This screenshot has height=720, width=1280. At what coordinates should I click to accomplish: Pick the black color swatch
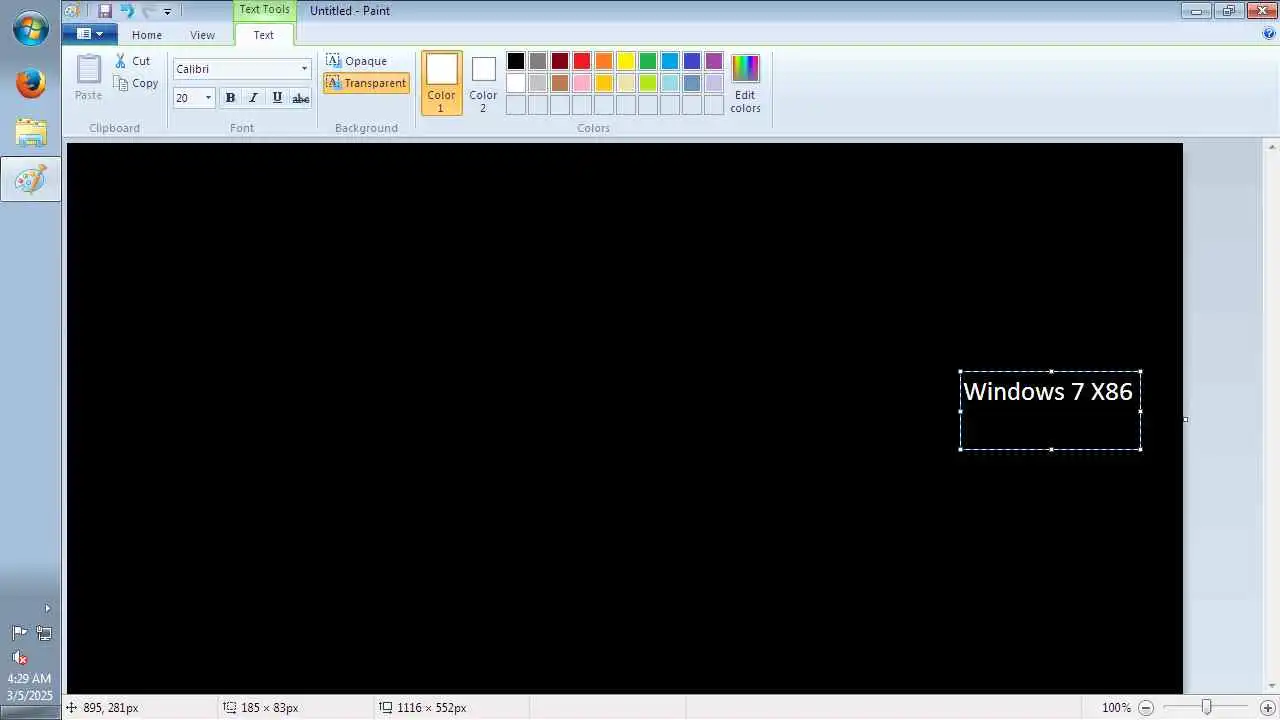pos(516,61)
